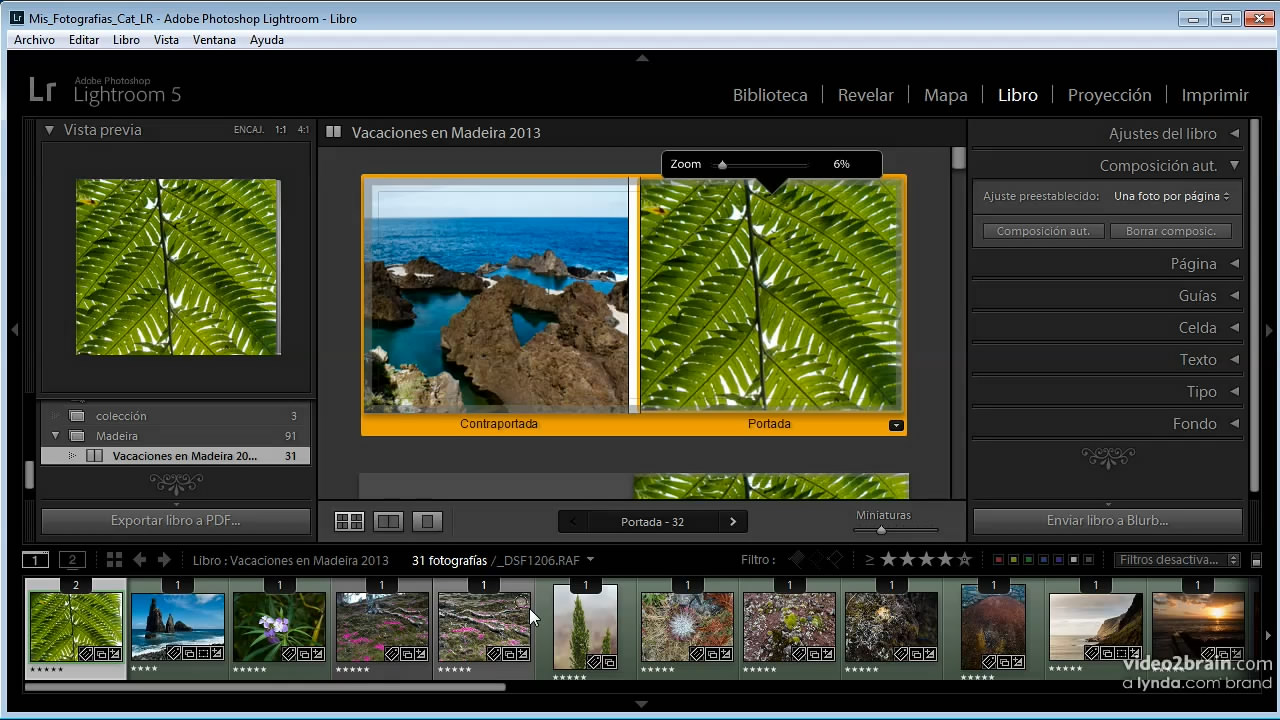Open Biblioteca module
1280x720 pixels.
(770, 95)
